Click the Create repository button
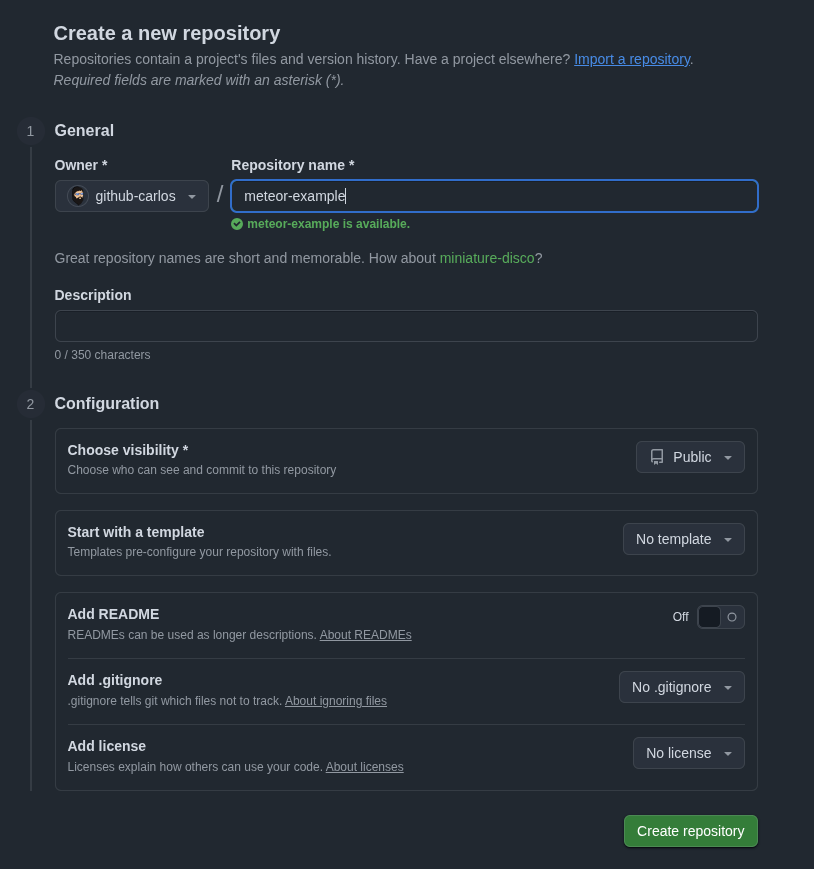This screenshot has height=869, width=814. click(x=690, y=831)
